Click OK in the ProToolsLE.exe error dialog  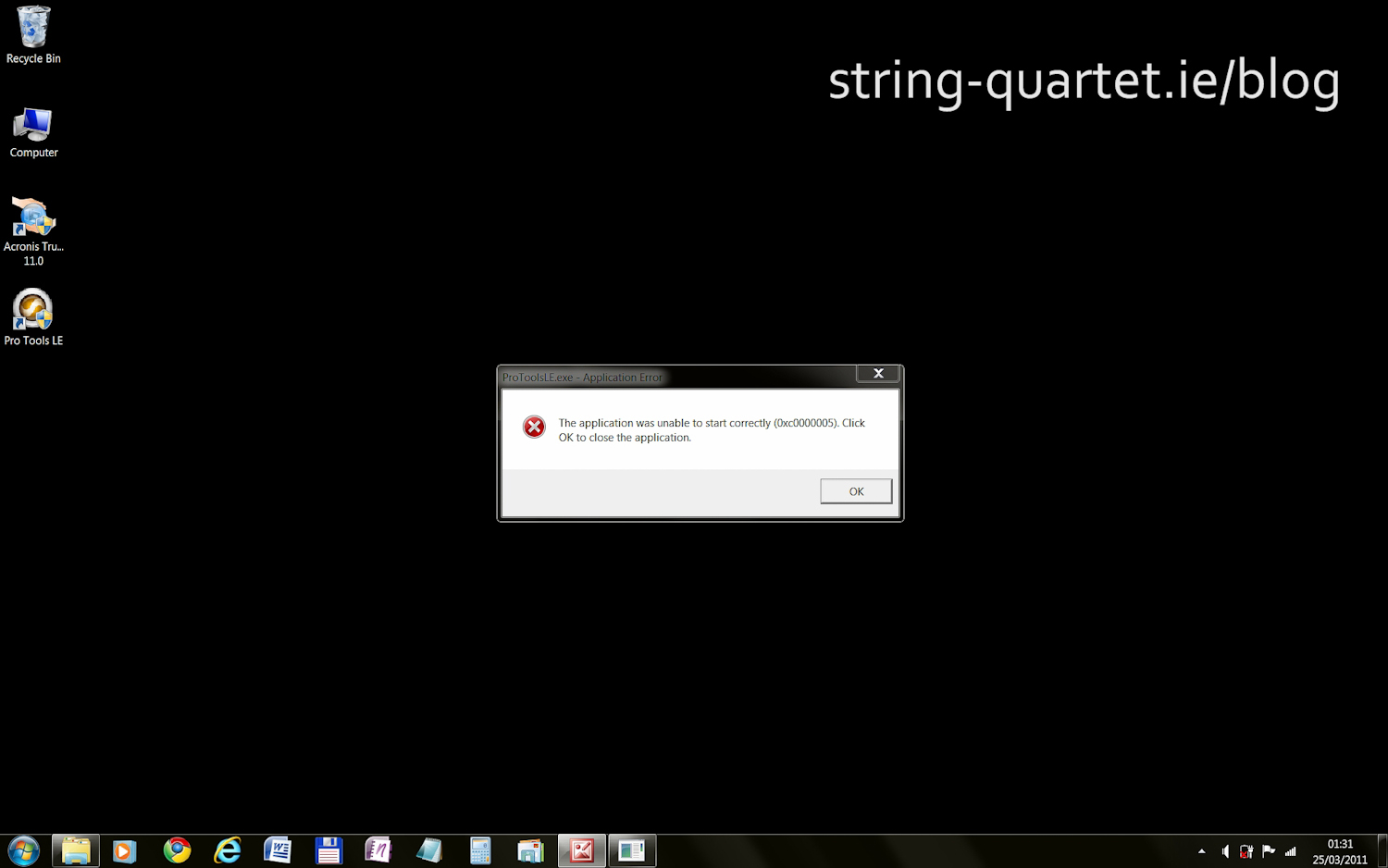click(x=856, y=491)
